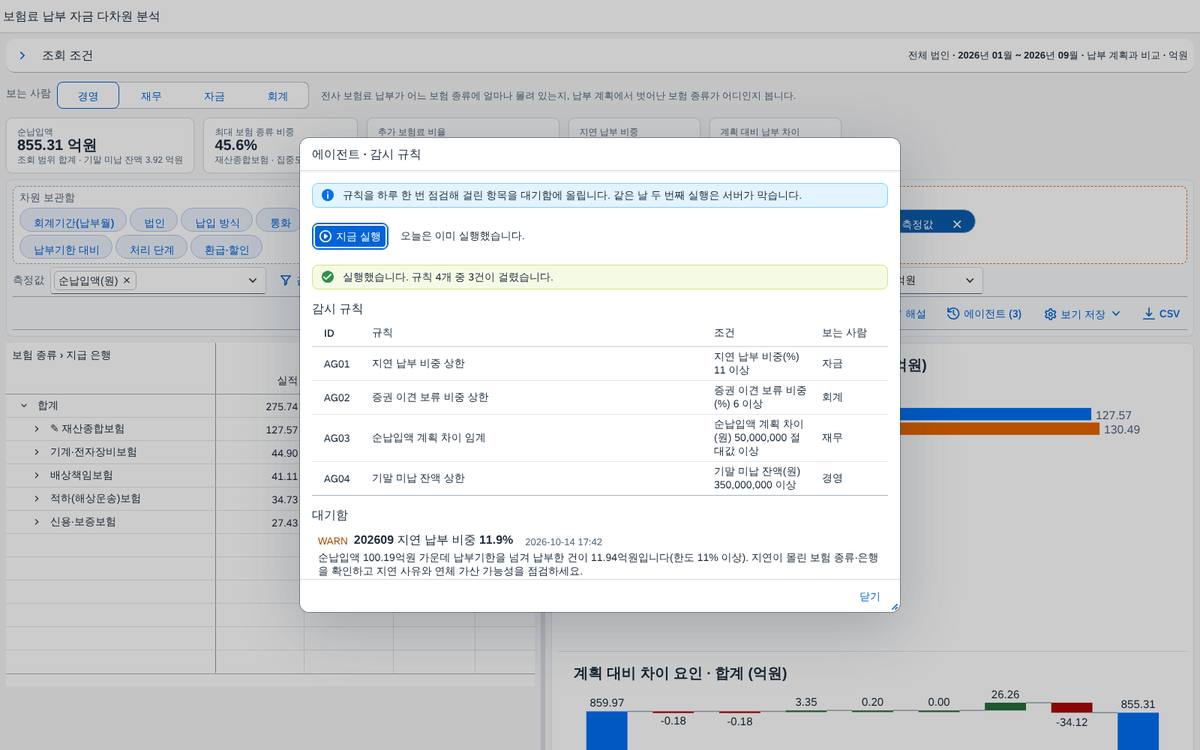Close the dialog with 닫기

[869, 596]
